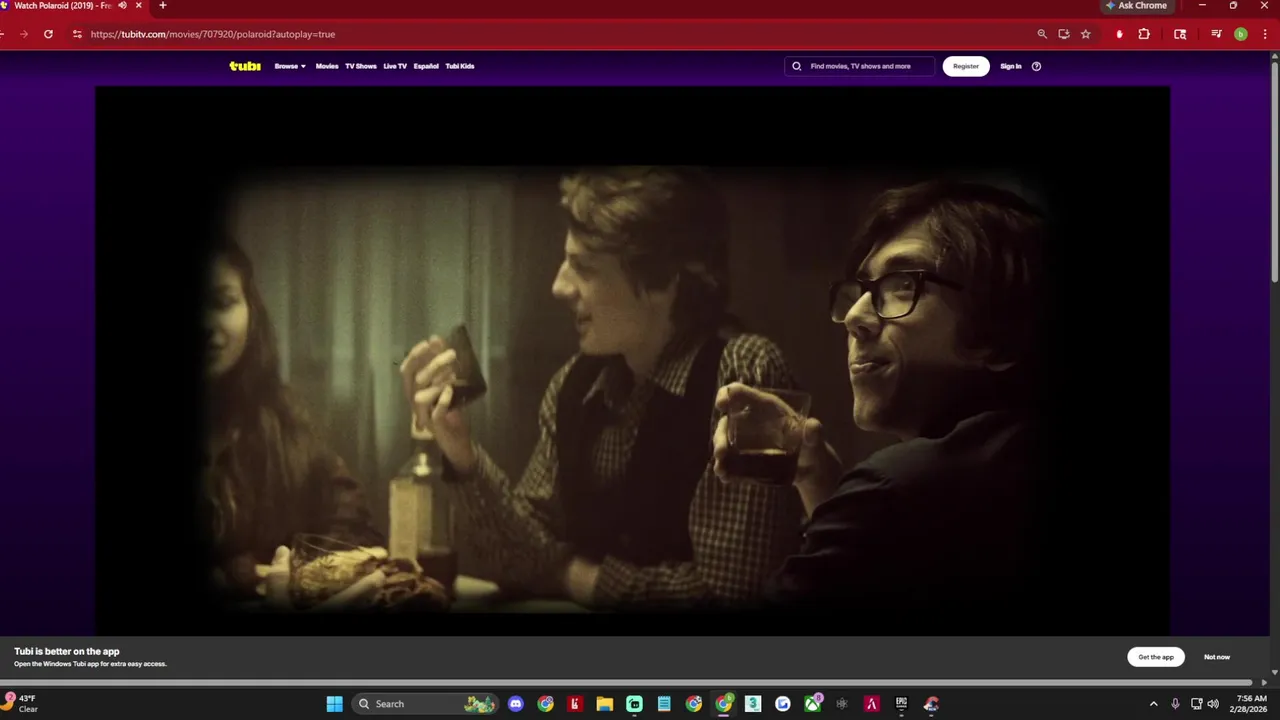Click the Register button
The width and height of the screenshot is (1280, 720).
coord(966,66)
